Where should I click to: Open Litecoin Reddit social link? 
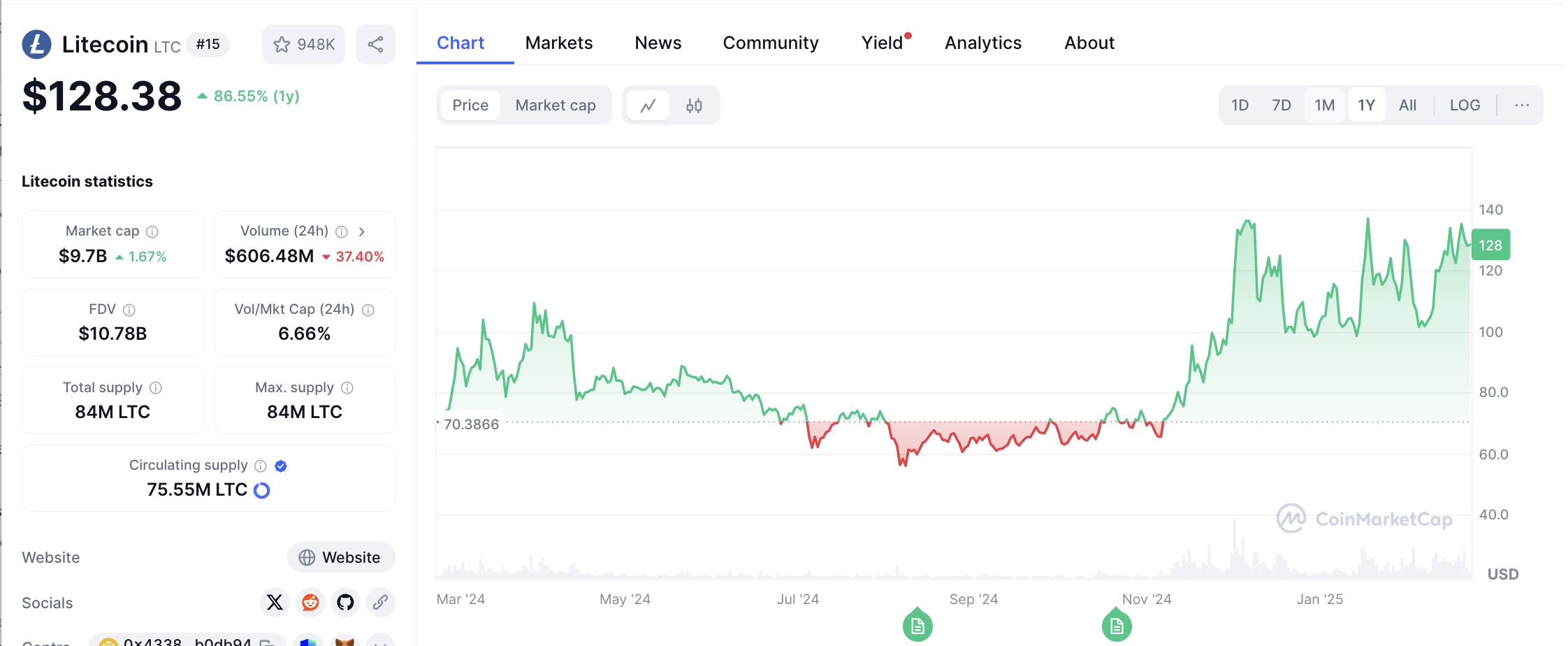pos(310,602)
